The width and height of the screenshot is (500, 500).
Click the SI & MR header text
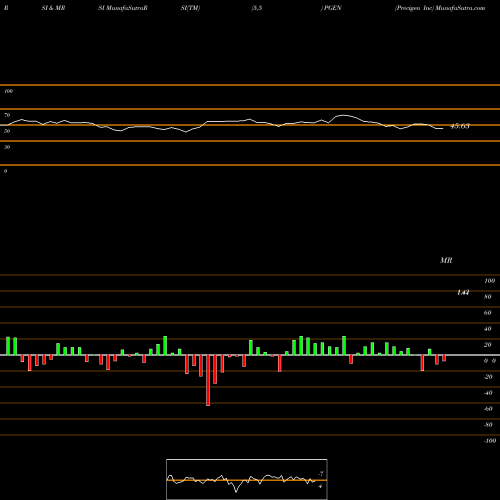coord(53,8)
